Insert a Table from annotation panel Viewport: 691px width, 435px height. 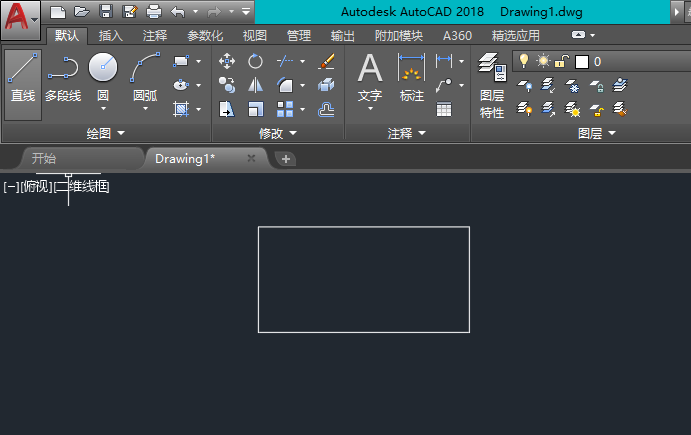pos(444,109)
